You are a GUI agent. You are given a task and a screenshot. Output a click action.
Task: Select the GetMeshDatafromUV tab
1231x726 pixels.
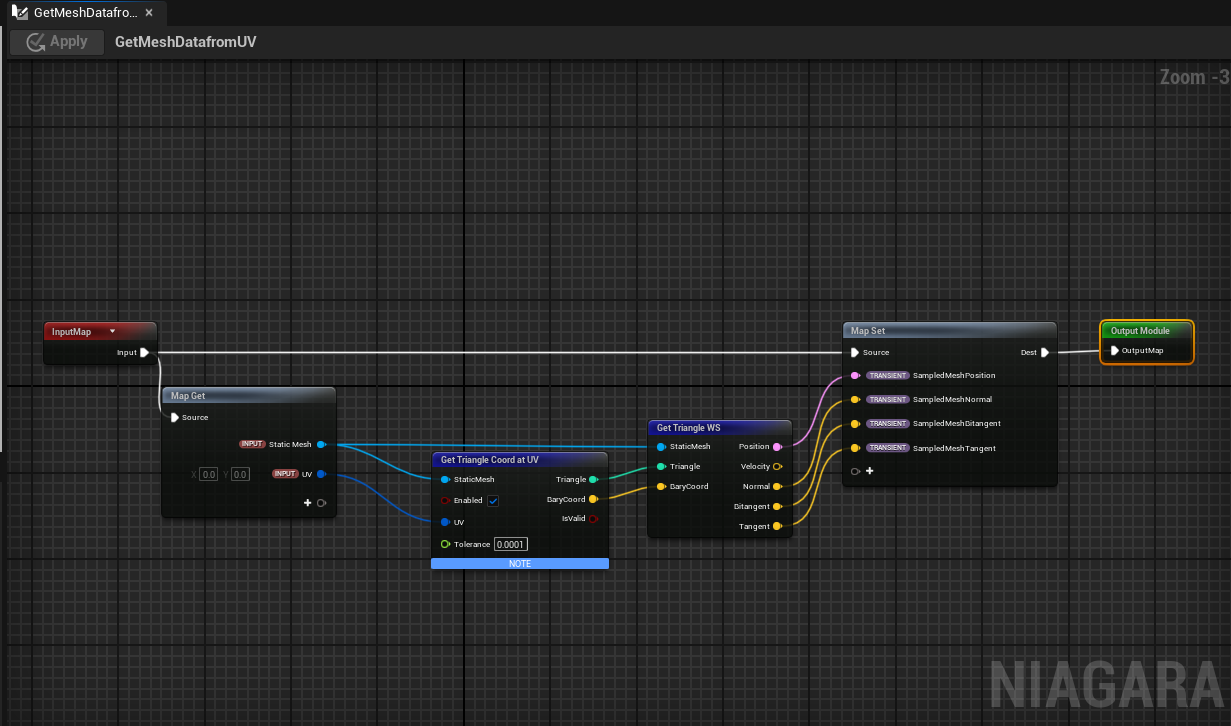click(84, 13)
